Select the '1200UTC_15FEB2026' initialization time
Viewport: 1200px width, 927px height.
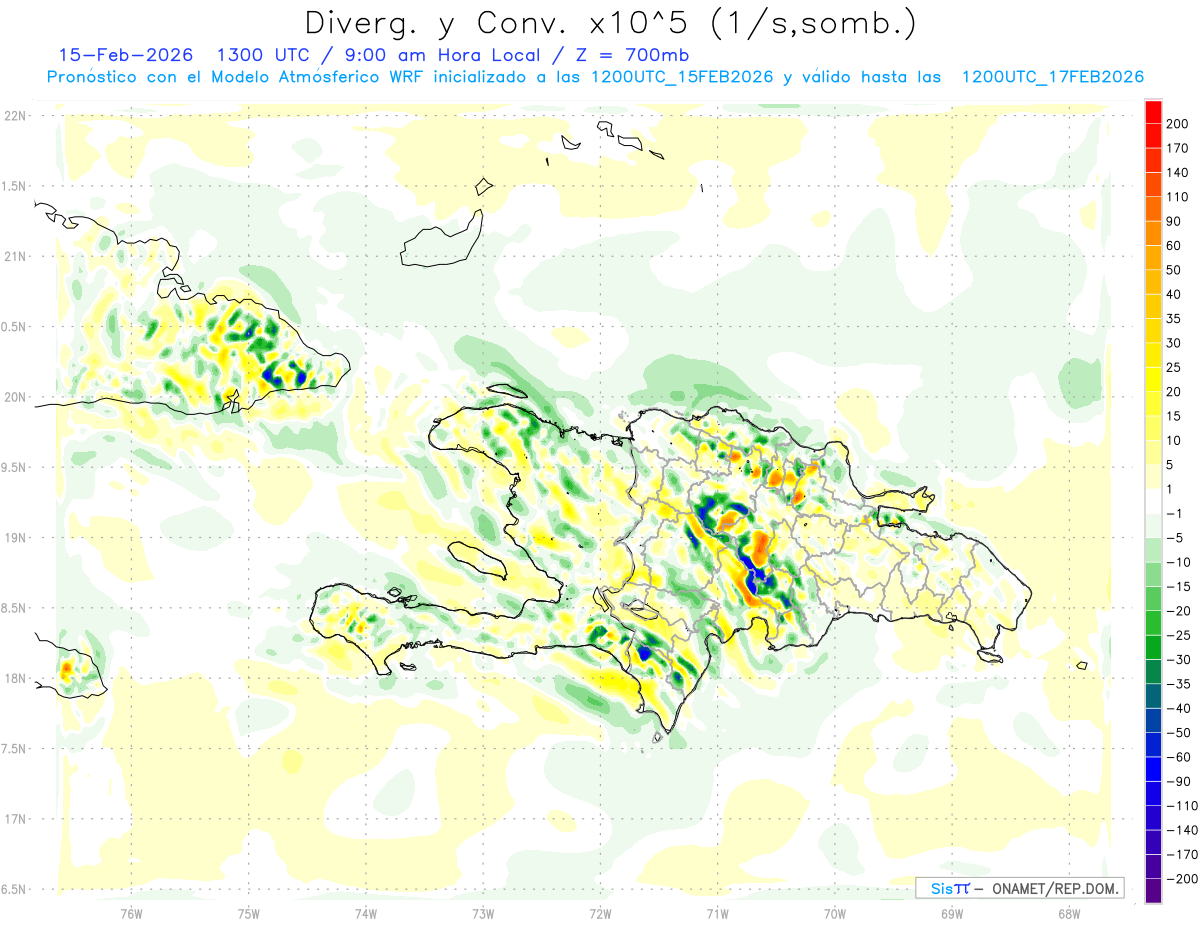(x=682, y=77)
